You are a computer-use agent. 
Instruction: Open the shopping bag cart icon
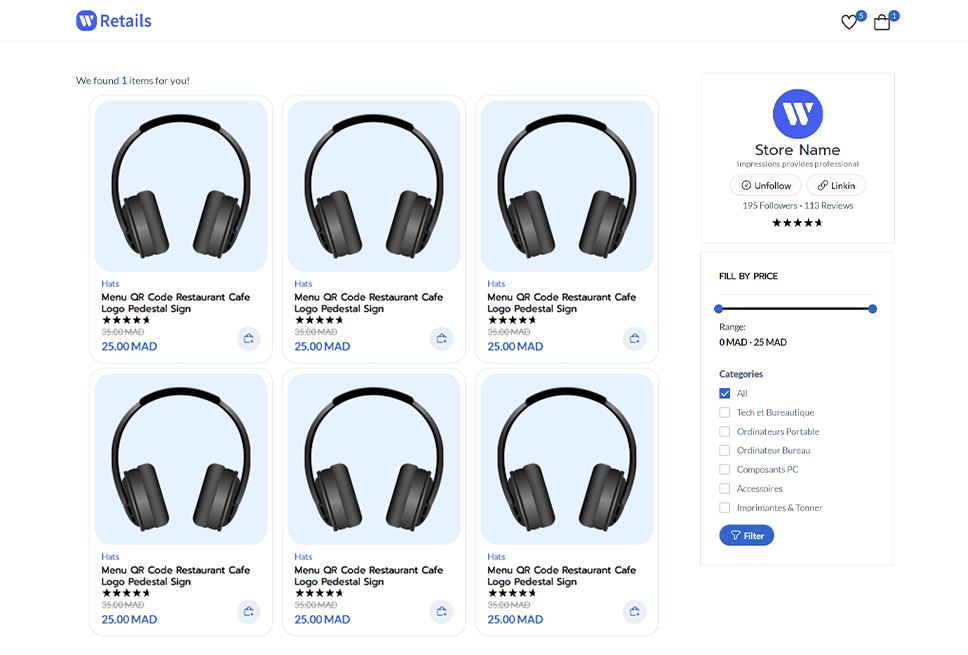[882, 22]
